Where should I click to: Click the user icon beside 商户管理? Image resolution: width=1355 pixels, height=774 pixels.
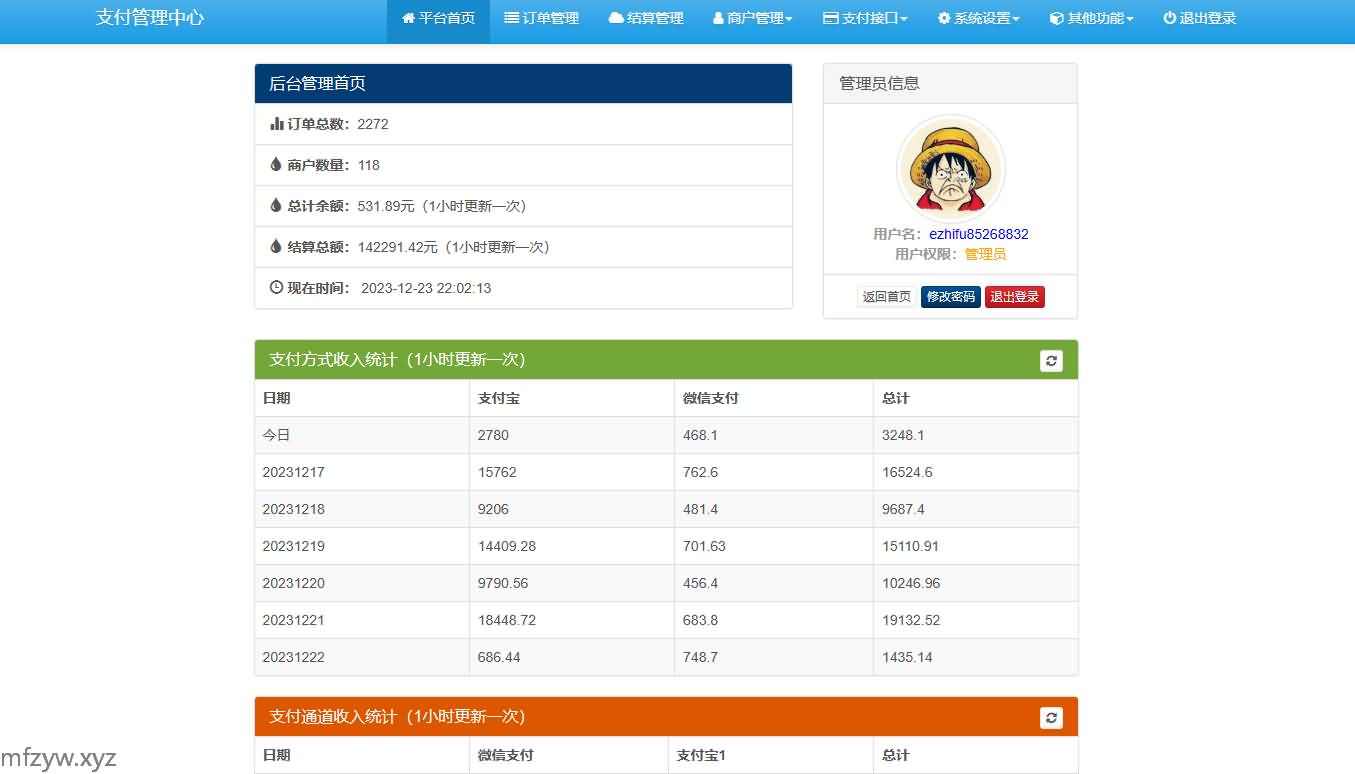click(718, 18)
